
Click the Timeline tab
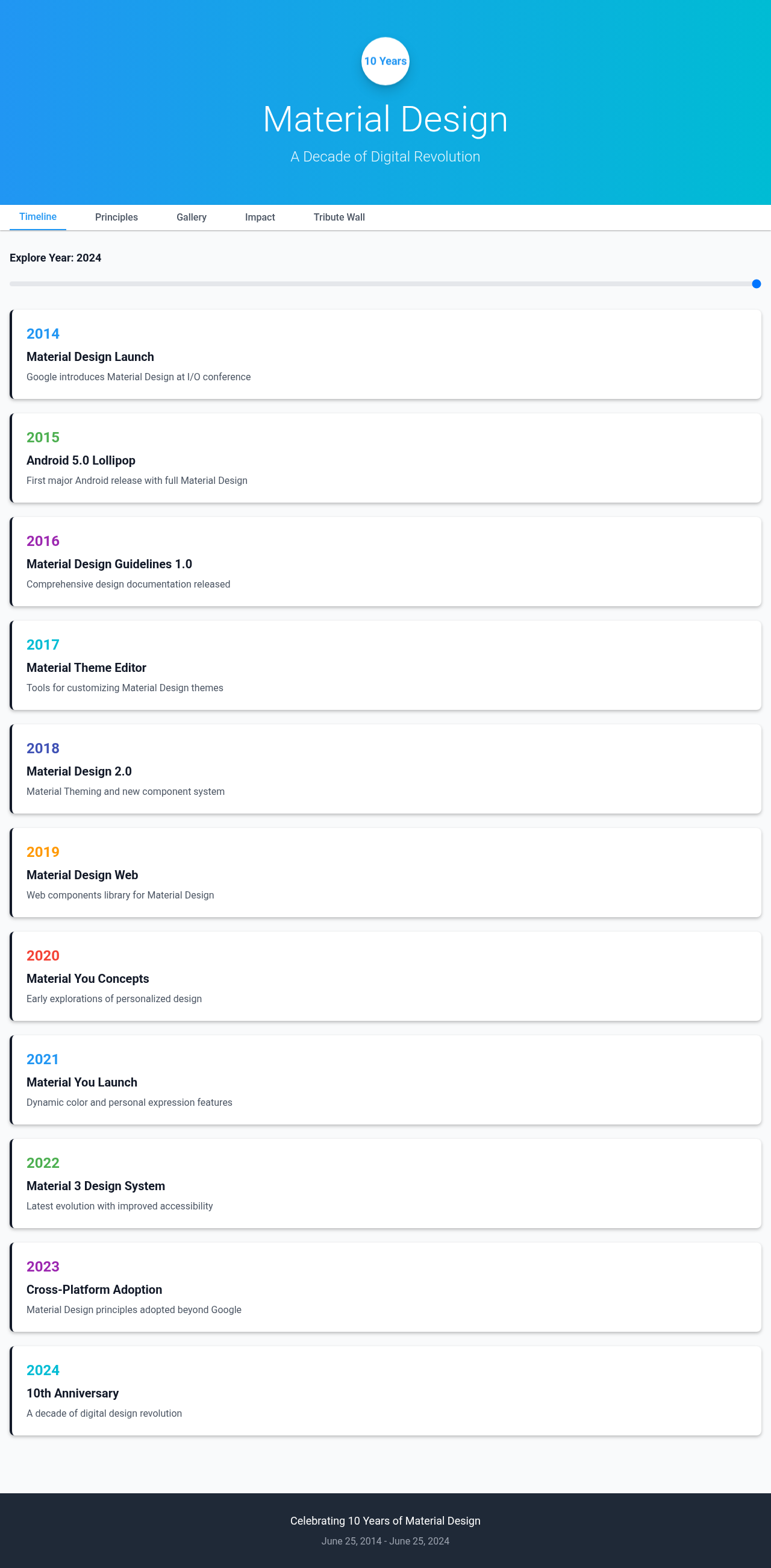coord(38,217)
